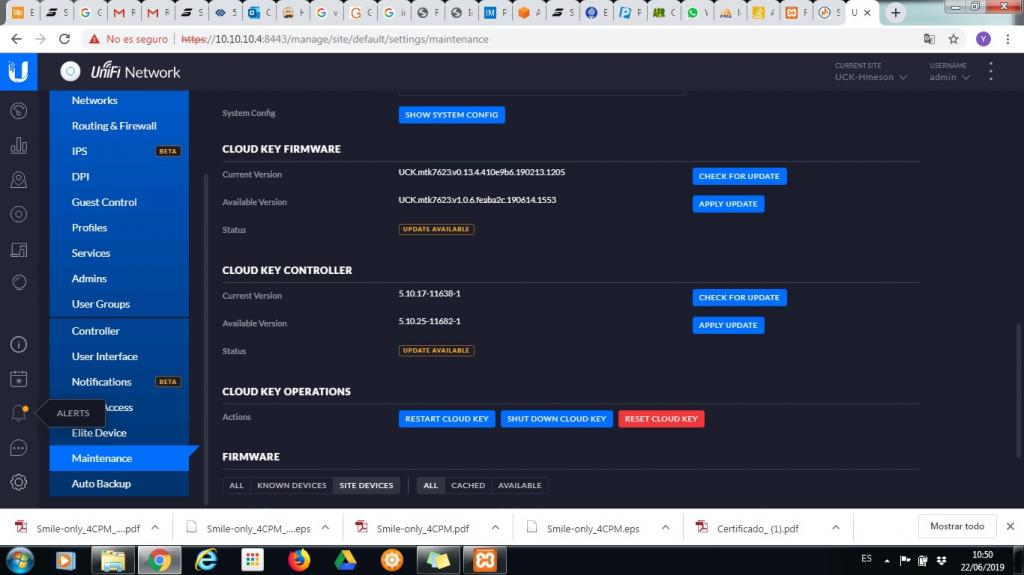Viewport: 1024px width, 575px height.
Task: Open the live chat support icon
Action: pyautogui.click(x=18, y=448)
